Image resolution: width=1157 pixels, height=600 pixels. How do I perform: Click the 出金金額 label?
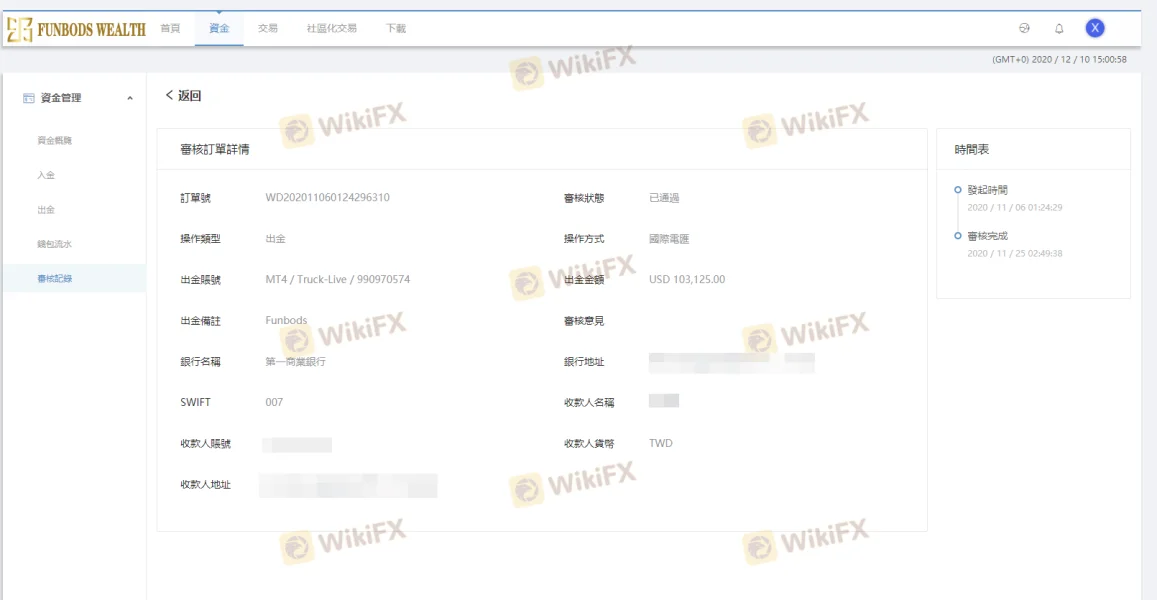tap(584, 280)
